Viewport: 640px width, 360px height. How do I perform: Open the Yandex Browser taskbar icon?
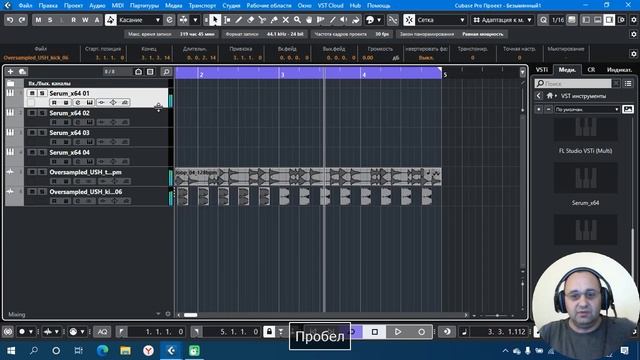click(149, 350)
